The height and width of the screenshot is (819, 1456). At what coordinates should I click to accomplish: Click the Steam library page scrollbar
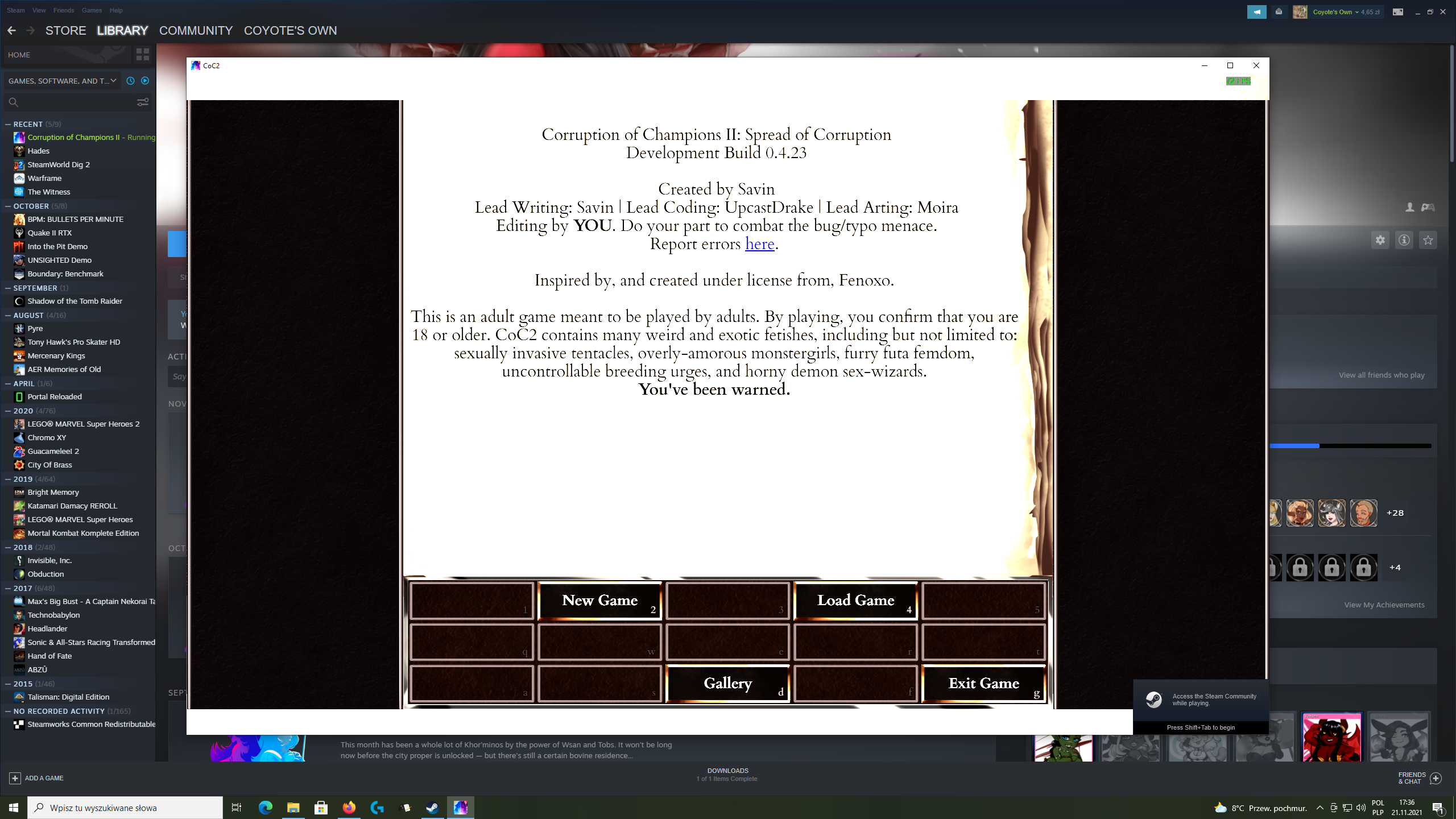[1451, 102]
